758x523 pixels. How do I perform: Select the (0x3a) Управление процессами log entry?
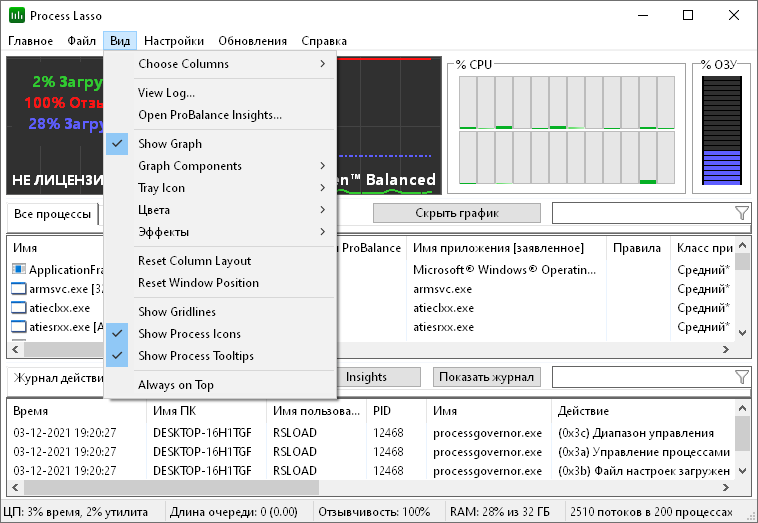tap(643, 452)
